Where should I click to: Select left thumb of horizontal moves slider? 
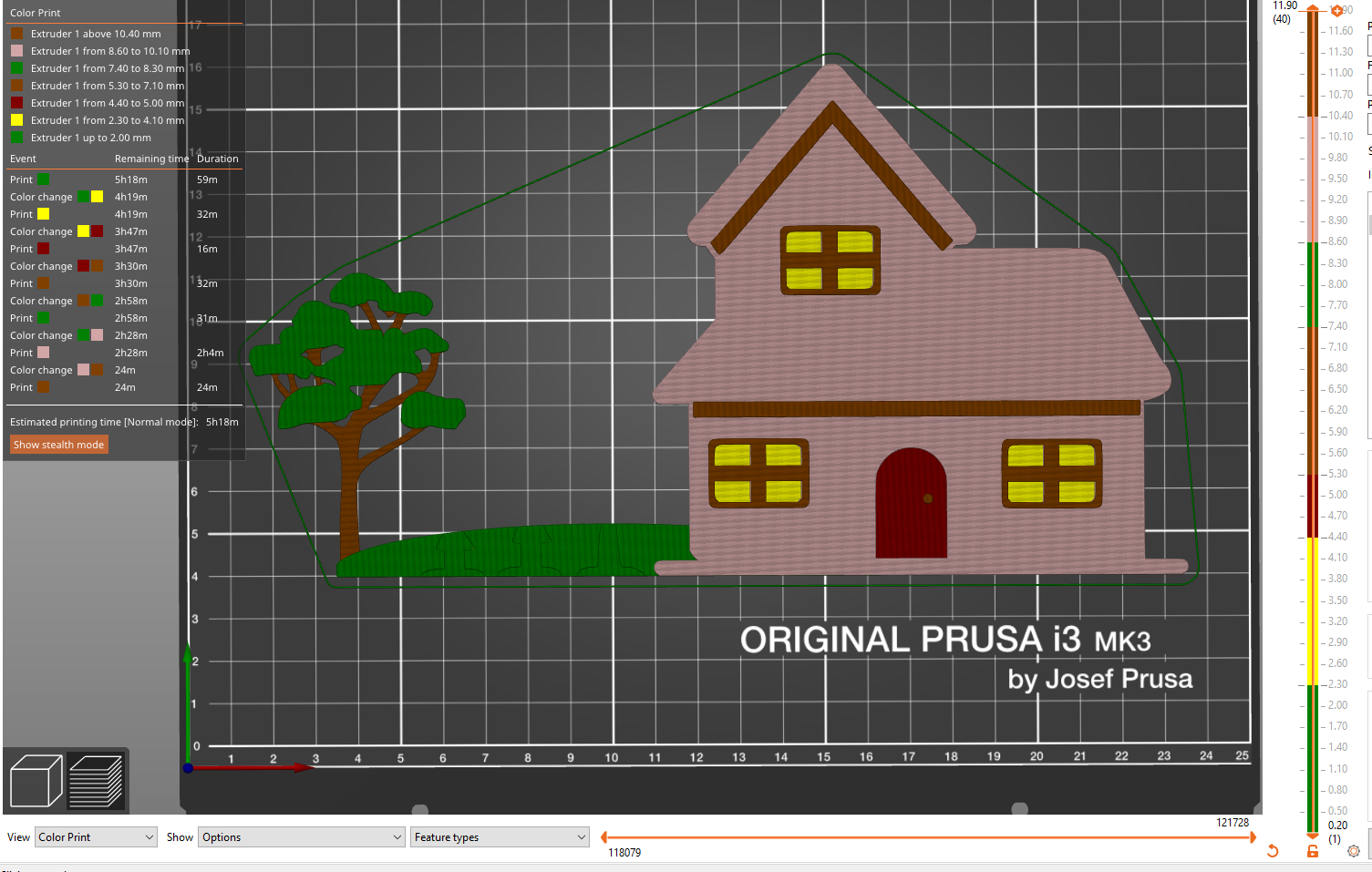click(x=604, y=836)
